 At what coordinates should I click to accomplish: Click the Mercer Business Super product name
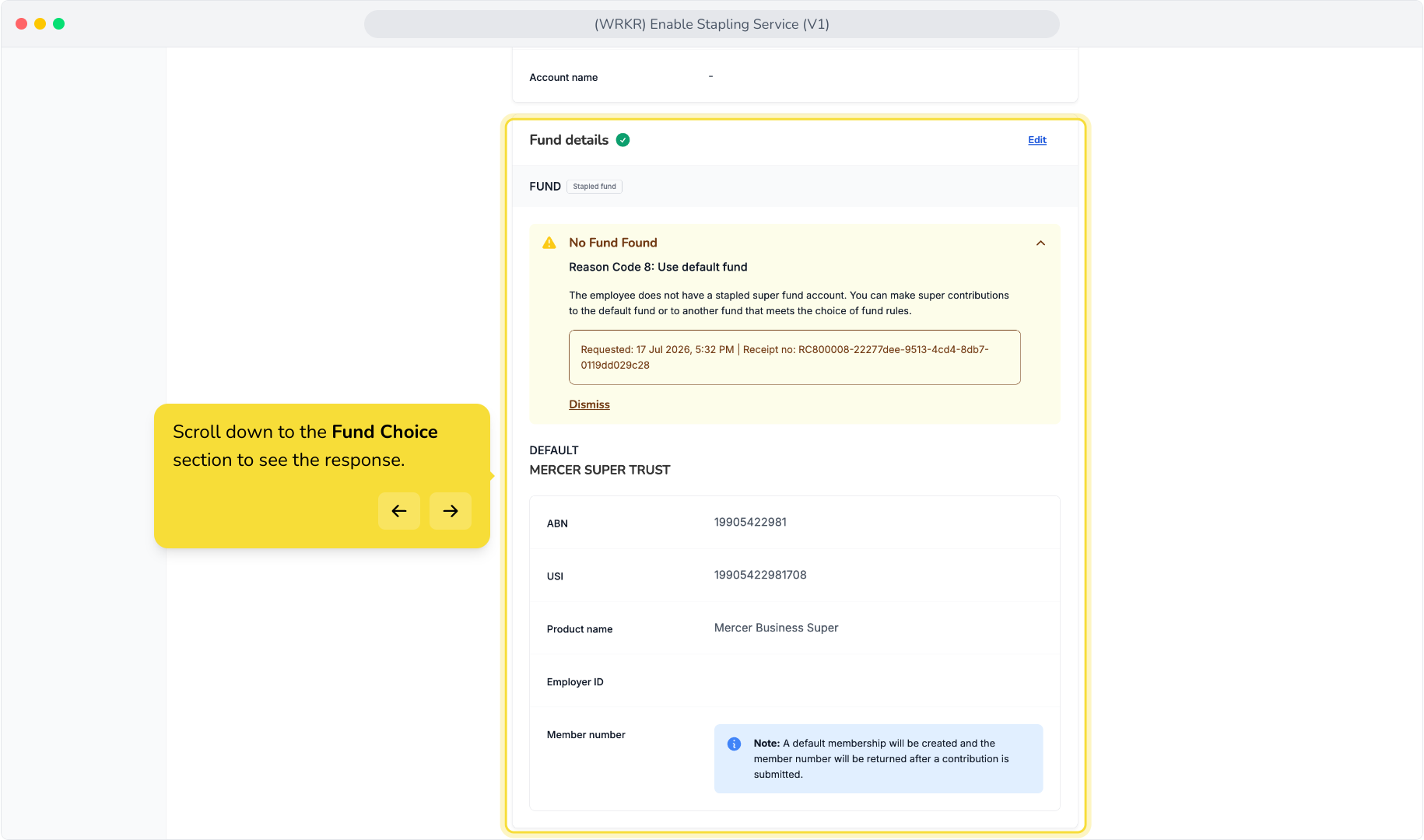(776, 628)
